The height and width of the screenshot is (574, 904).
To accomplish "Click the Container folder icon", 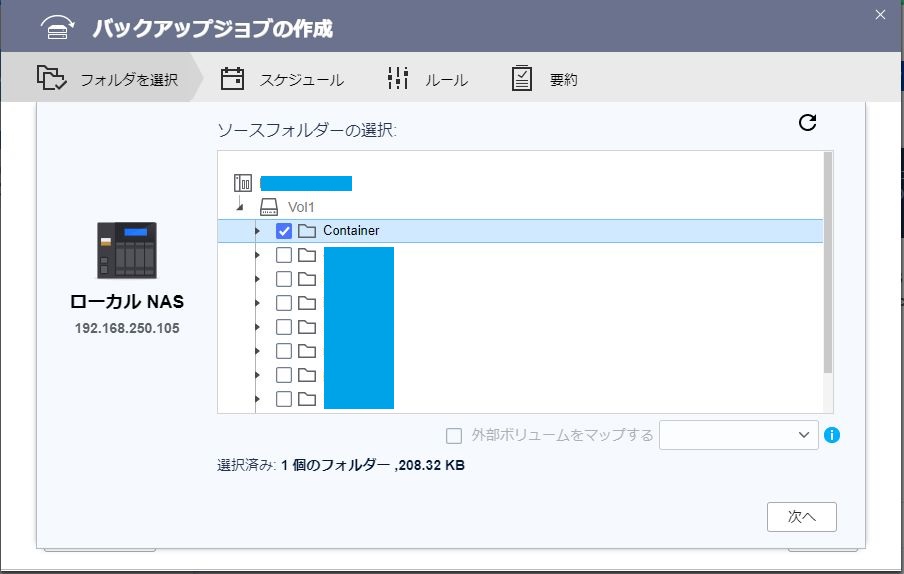I will pyautogui.click(x=307, y=231).
